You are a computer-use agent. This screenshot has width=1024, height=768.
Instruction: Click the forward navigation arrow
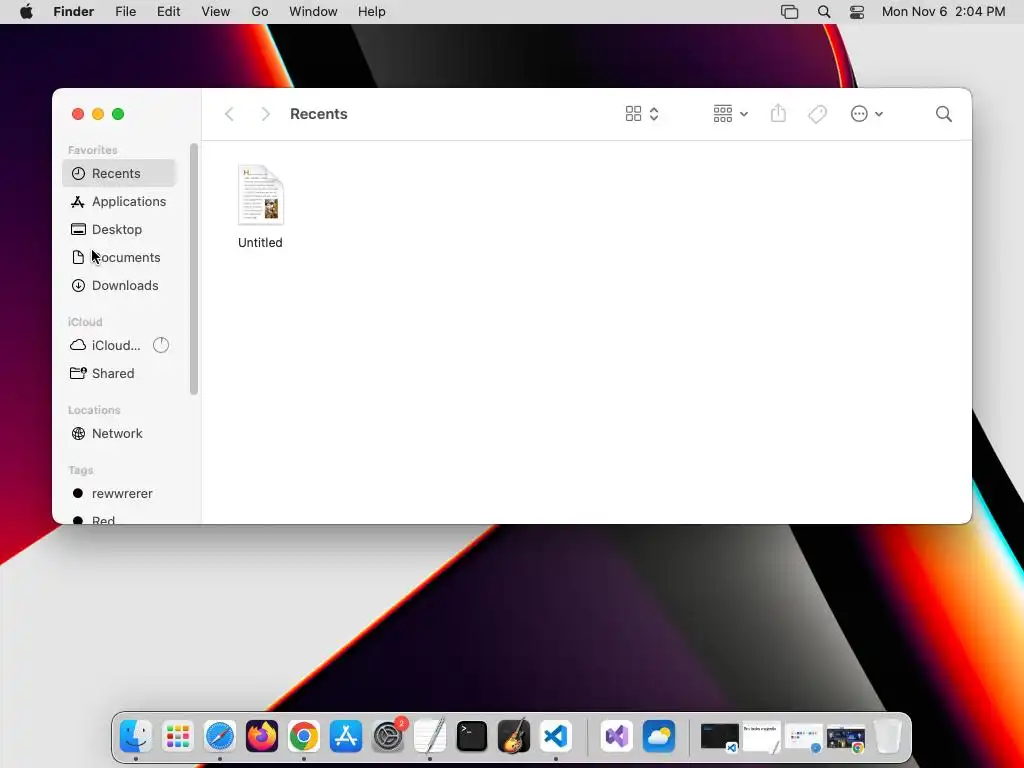[x=265, y=114]
